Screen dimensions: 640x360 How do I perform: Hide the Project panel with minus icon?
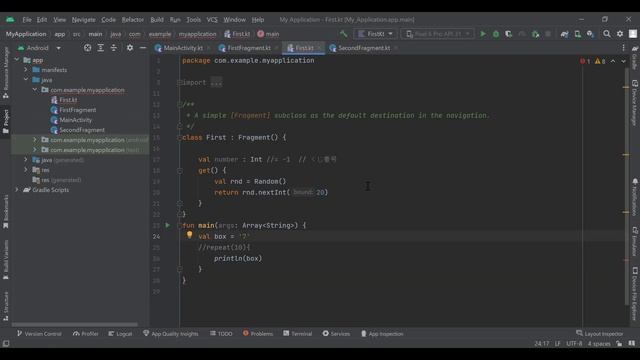coord(142,48)
